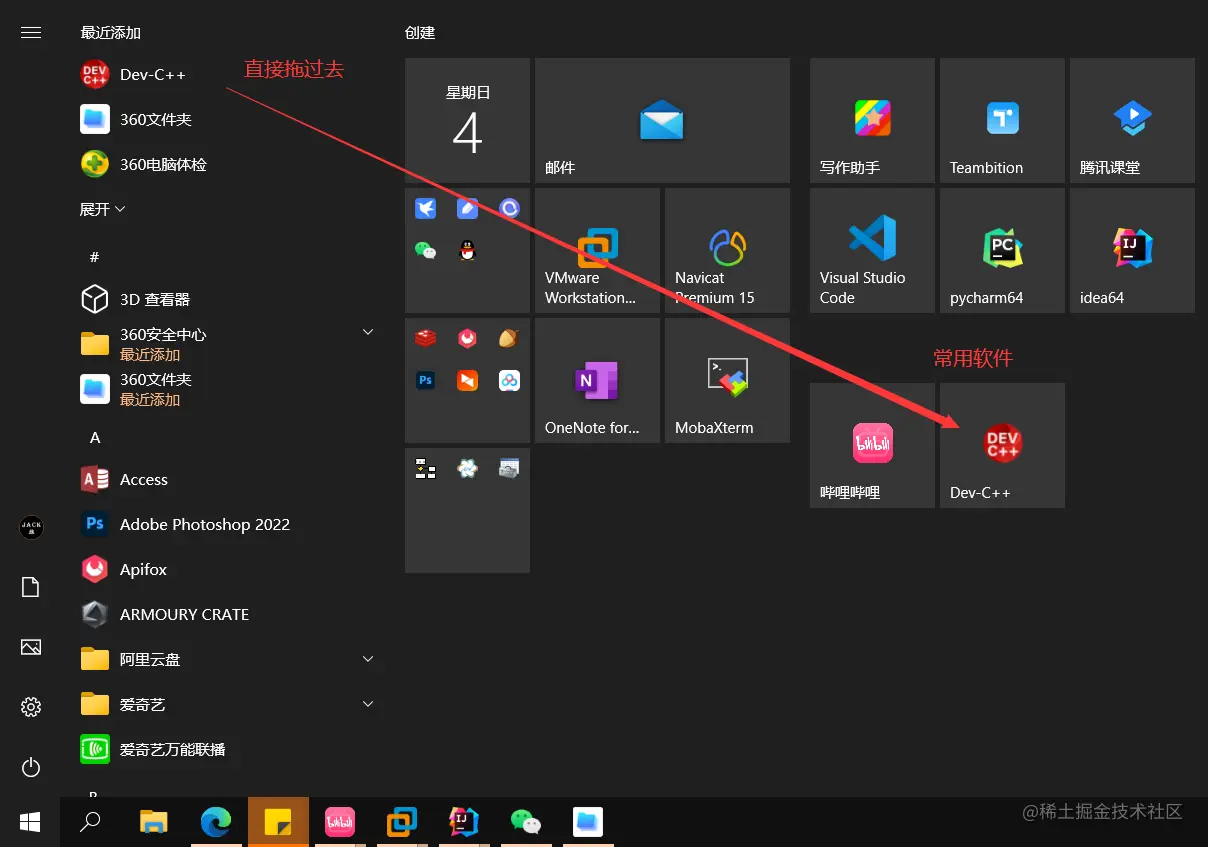Expand the 爱奇艺 folder chevron

coord(367,704)
